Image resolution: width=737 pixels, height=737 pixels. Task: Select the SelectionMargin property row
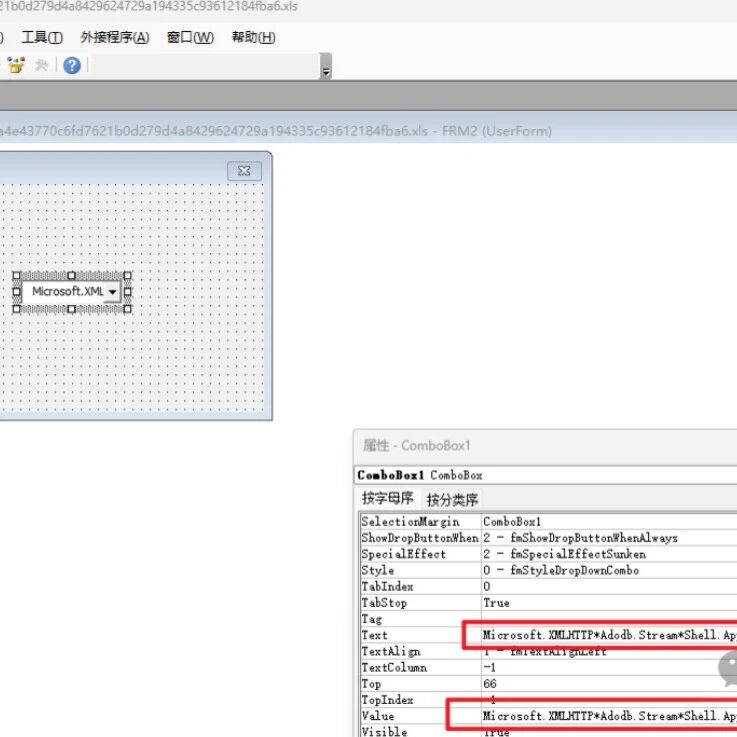click(x=549, y=521)
